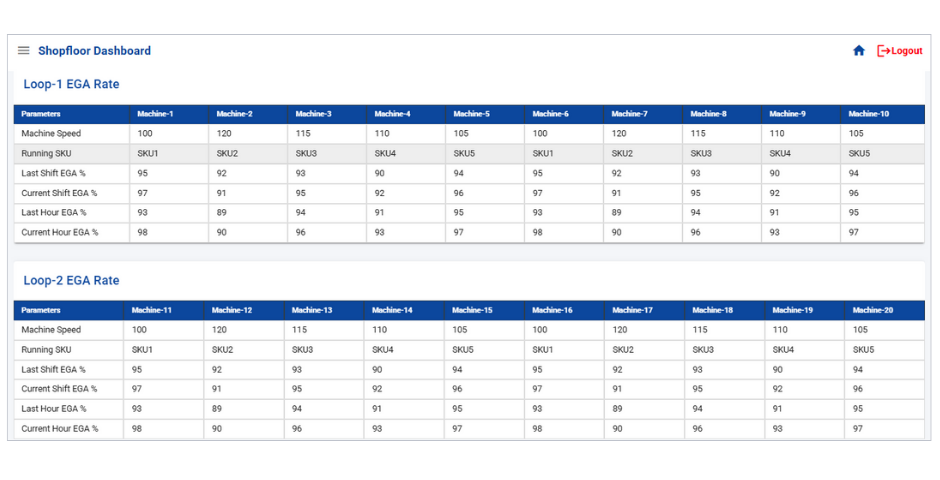This screenshot has height=480, width=940.
Task: Click the SKU5 cell under Machine-10
Action: point(859,153)
